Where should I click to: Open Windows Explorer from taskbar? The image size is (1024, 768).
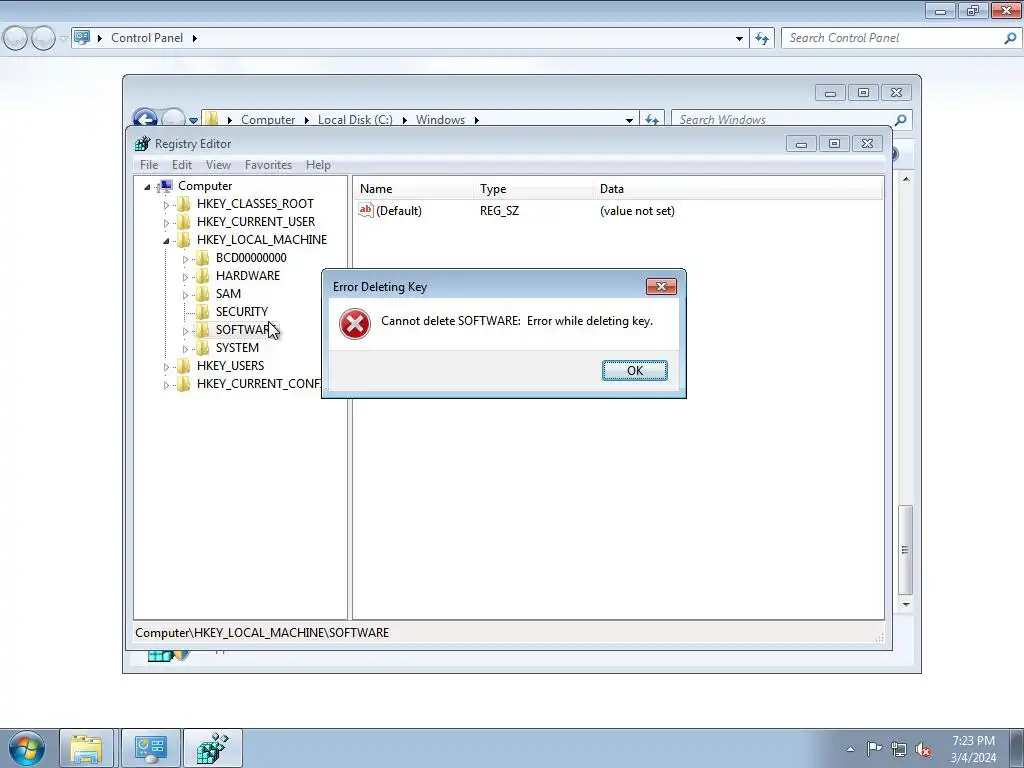click(86, 748)
